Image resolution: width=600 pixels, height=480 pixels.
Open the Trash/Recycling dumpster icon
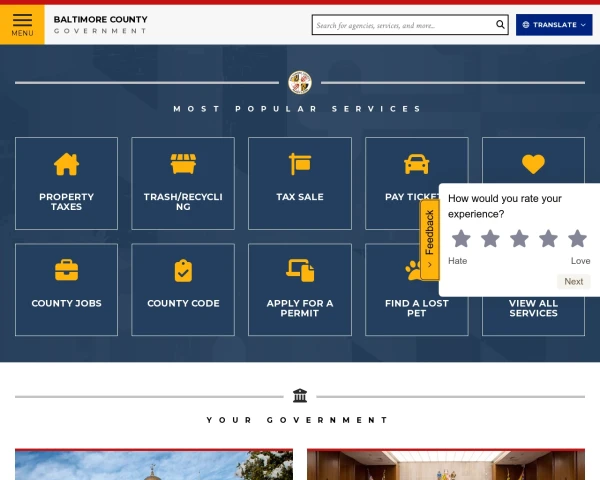tap(183, 164)
